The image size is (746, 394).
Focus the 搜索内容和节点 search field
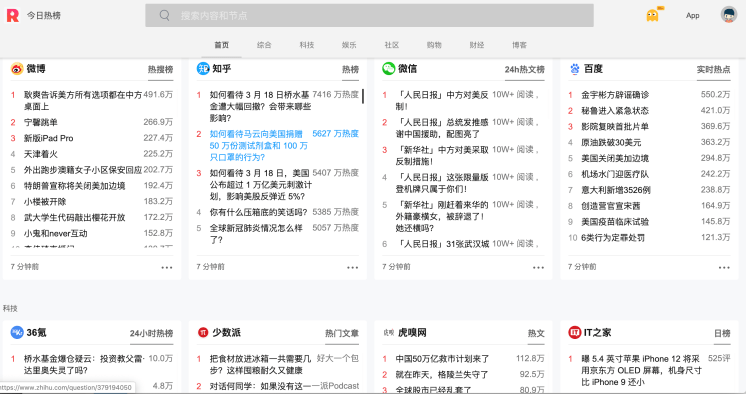pyautogui.click(x=369, y=15)
